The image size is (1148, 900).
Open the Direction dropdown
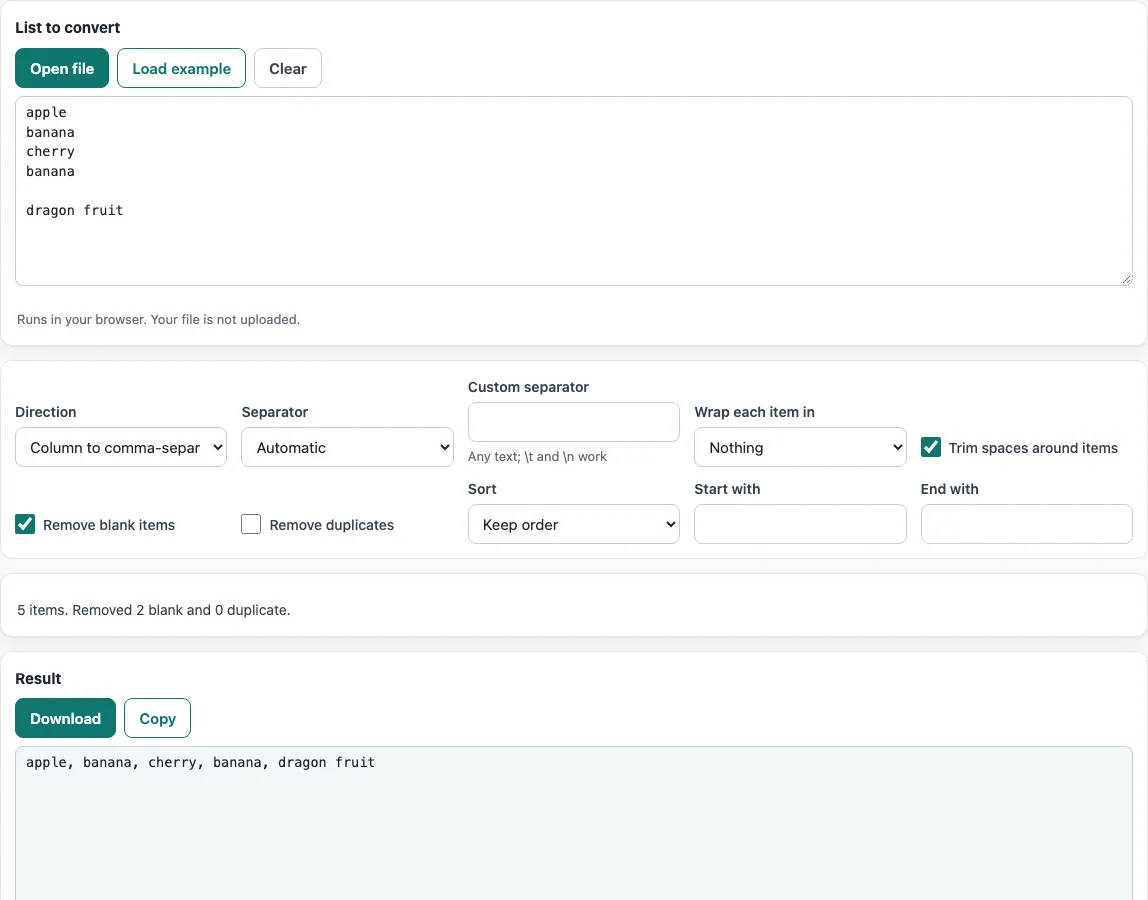pos(121,447)
